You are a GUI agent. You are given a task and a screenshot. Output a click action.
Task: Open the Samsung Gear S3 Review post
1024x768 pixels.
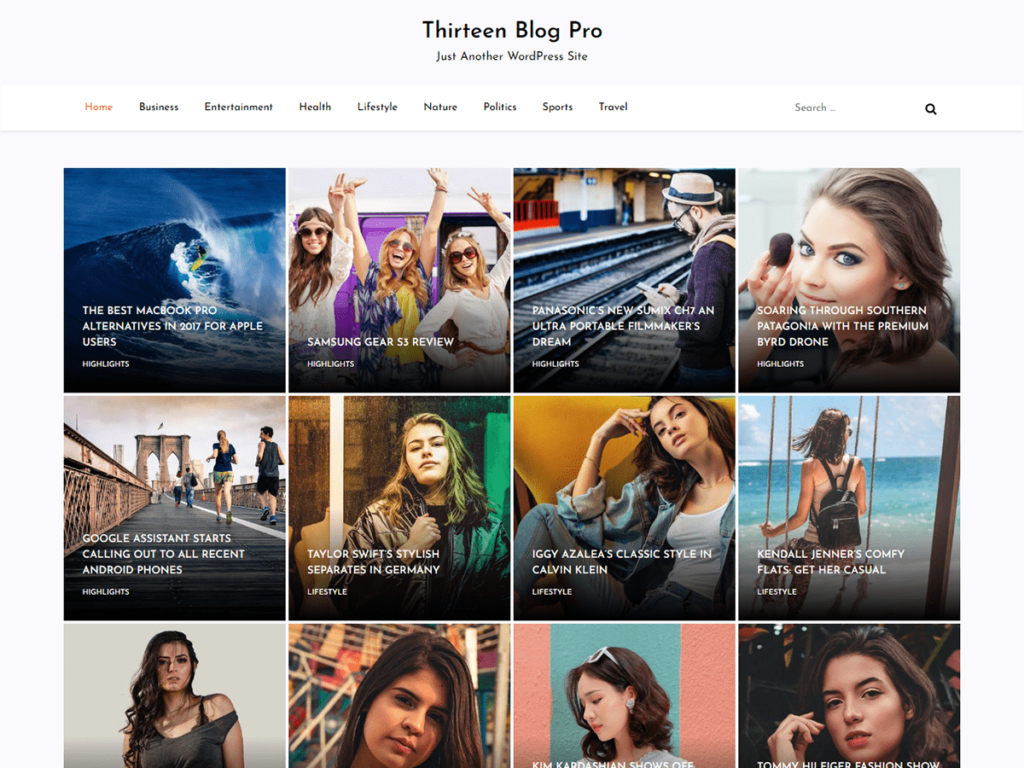pyautogui.click(x=380, y=342)
